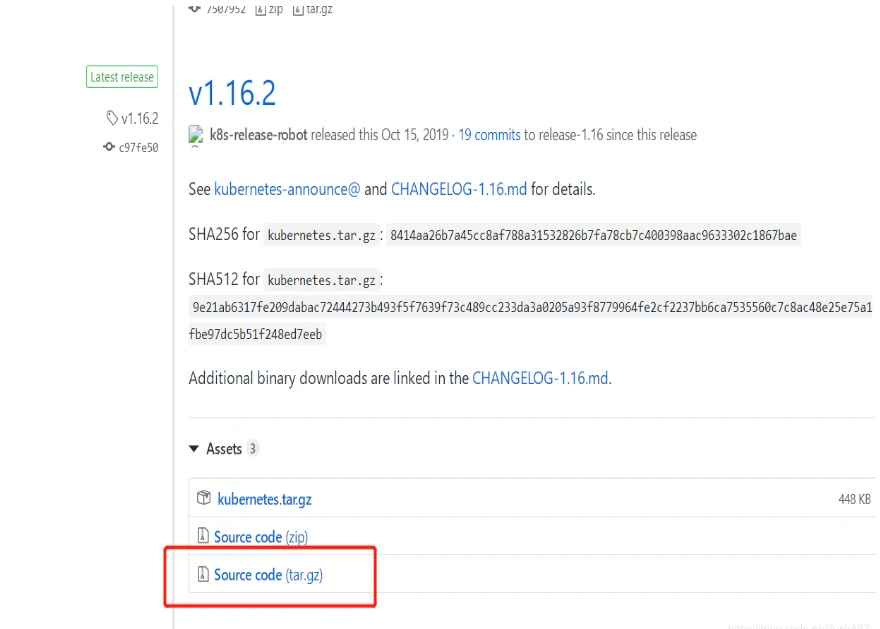This screenshot has height=629, width=880.
Task: Open CHANGELOG-1.16.md in the 'for details' sentence
Action: (459, 189)
